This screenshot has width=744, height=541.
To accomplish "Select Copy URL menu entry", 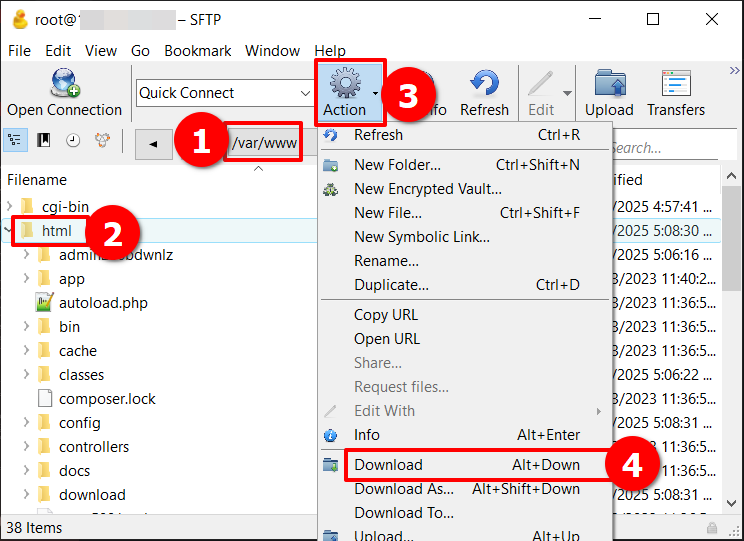I will coord(465,315).
